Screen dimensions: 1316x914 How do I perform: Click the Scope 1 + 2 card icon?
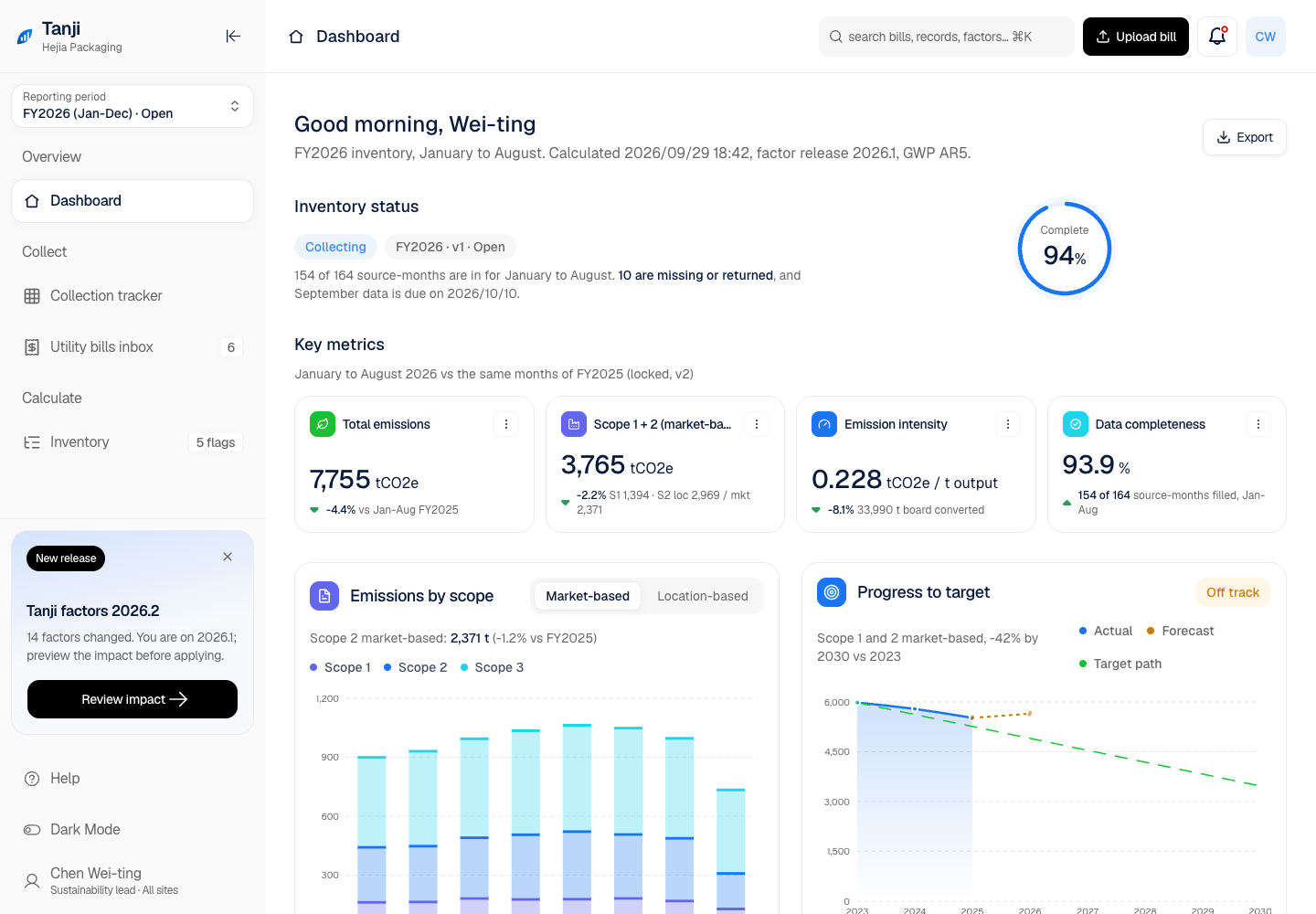coord(574,424)
